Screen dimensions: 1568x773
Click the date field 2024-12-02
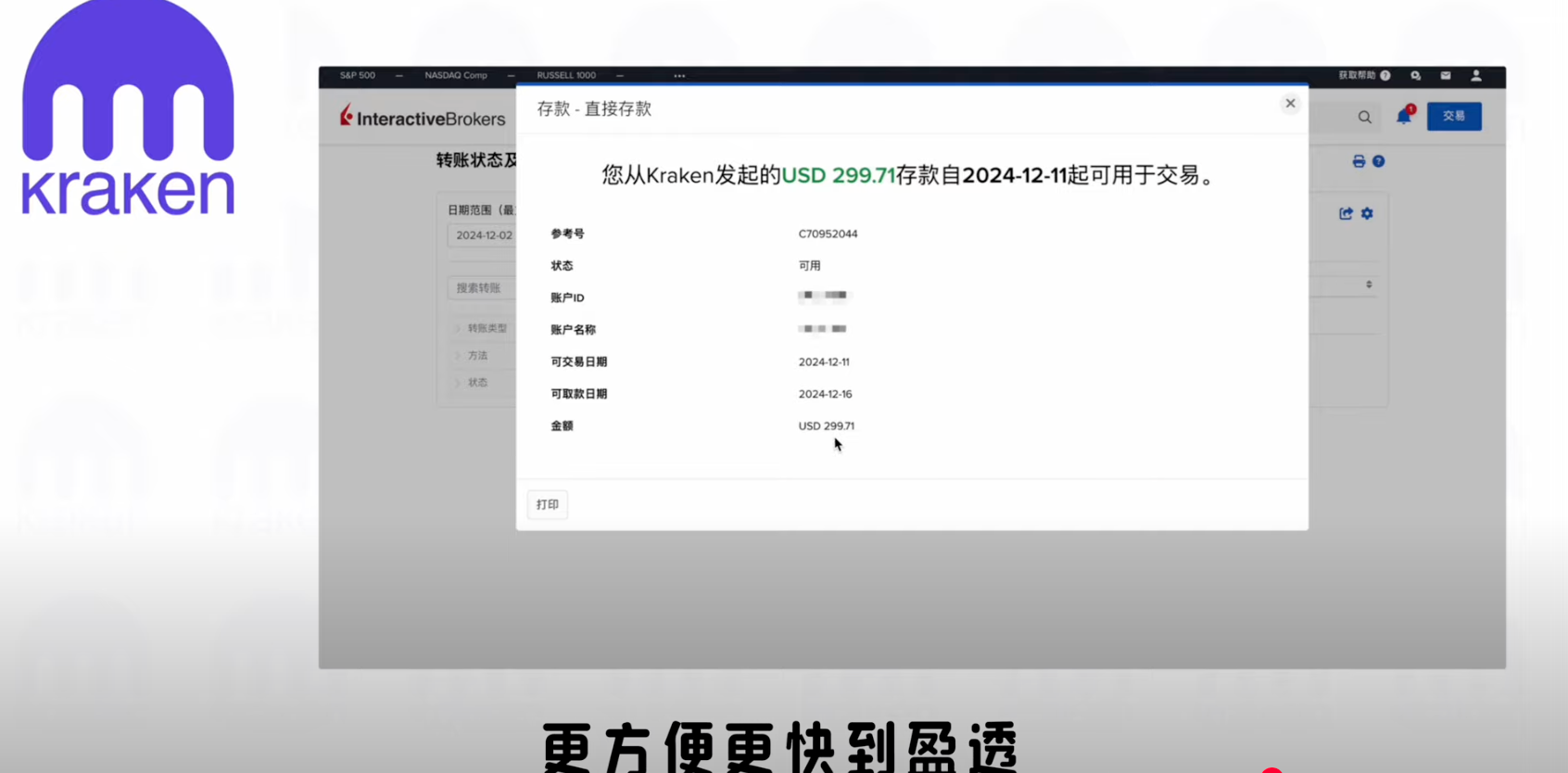tap(482, 235)
